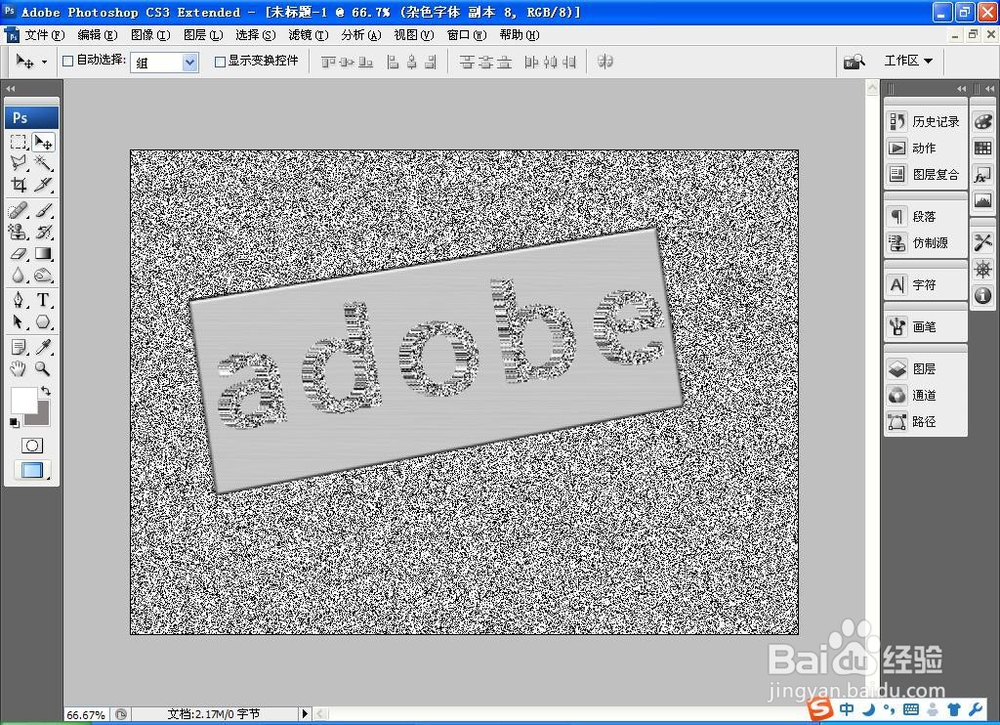The height and width of the screenshot is (725, 1000).
Task: Select the Polygonal Lasso tool
Action: 18,163
